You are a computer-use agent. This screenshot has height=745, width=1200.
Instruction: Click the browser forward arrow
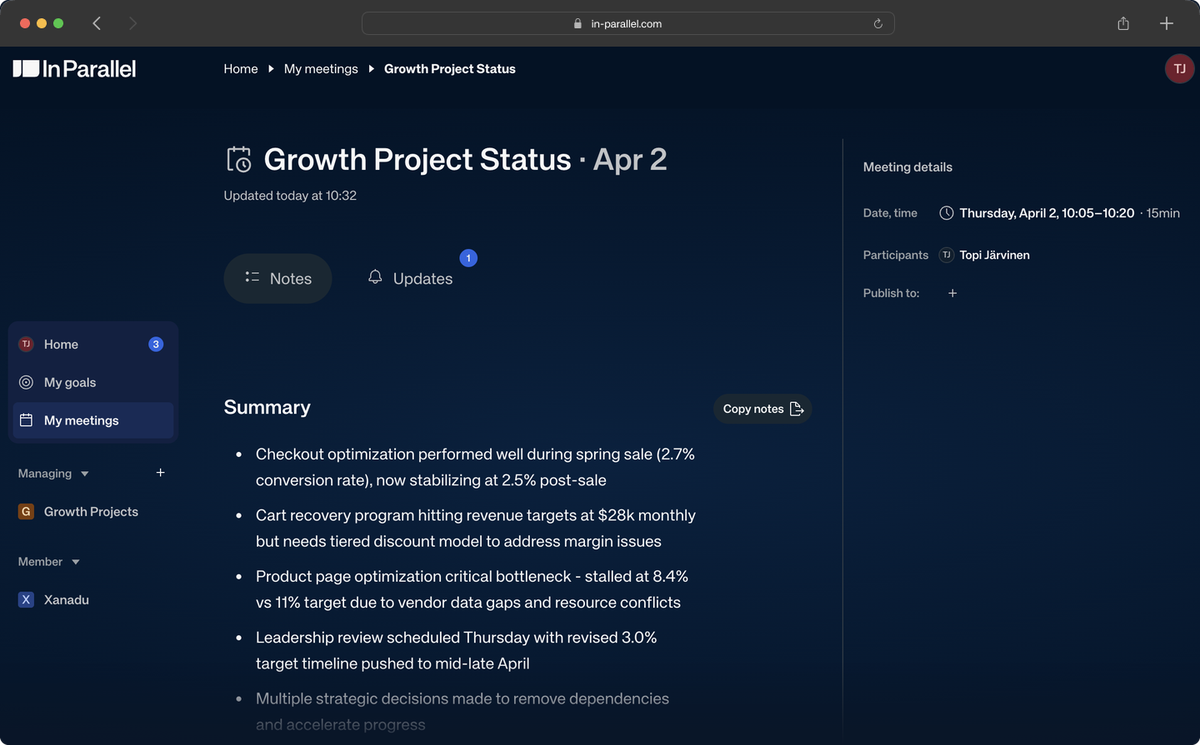click(133, 23)
